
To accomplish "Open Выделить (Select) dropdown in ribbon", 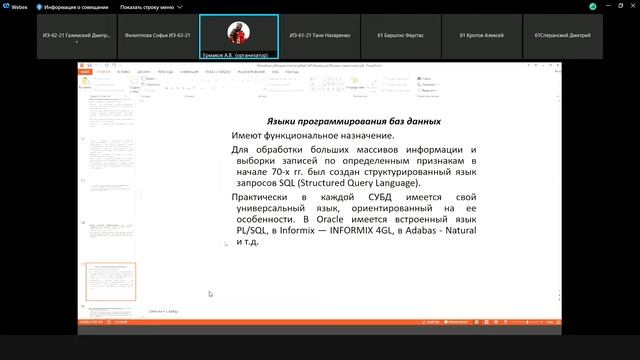I will pyautogui.click(x=427, y=90).
